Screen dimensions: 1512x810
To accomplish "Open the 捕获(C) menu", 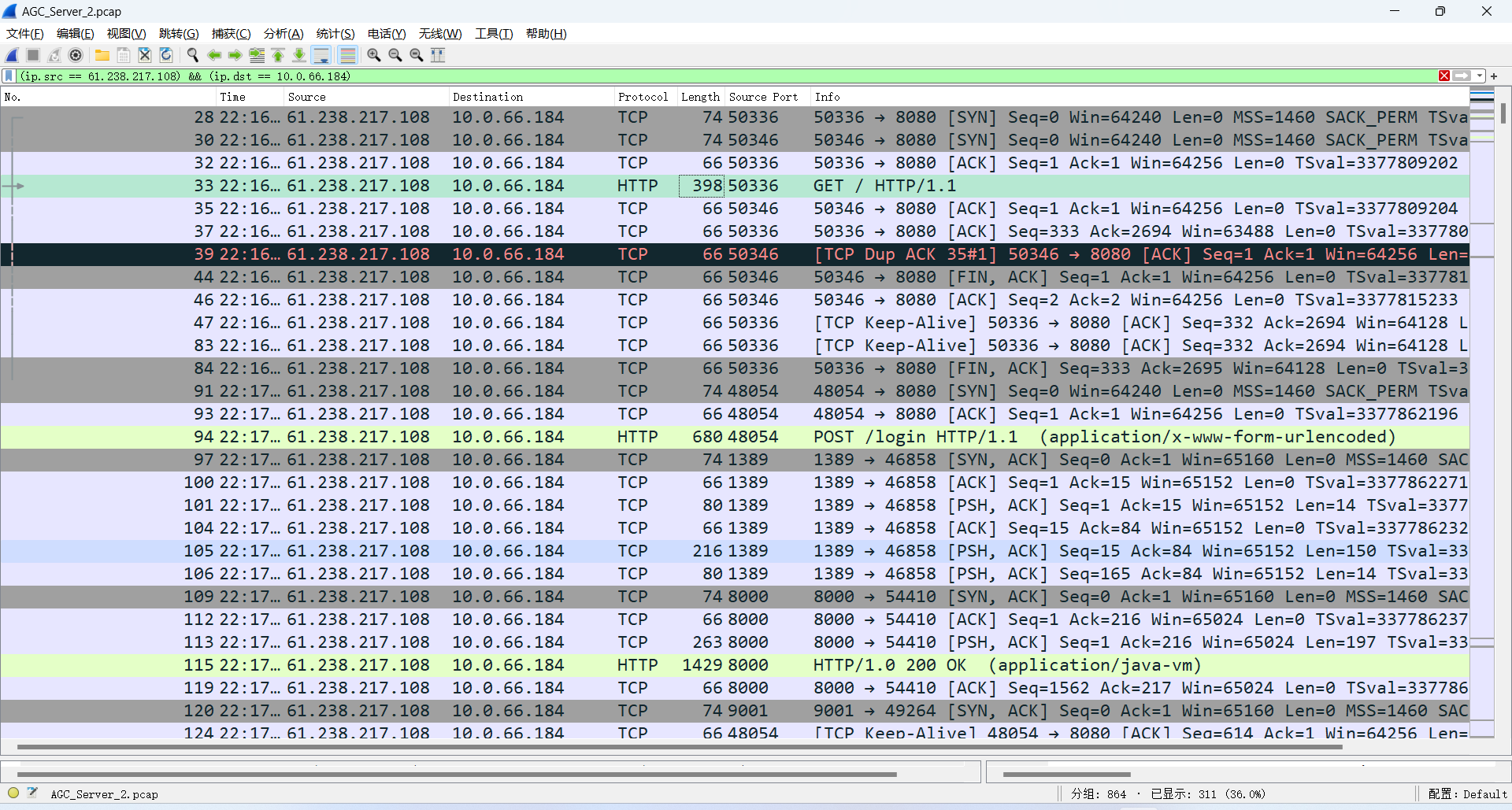I will point(232,34).
